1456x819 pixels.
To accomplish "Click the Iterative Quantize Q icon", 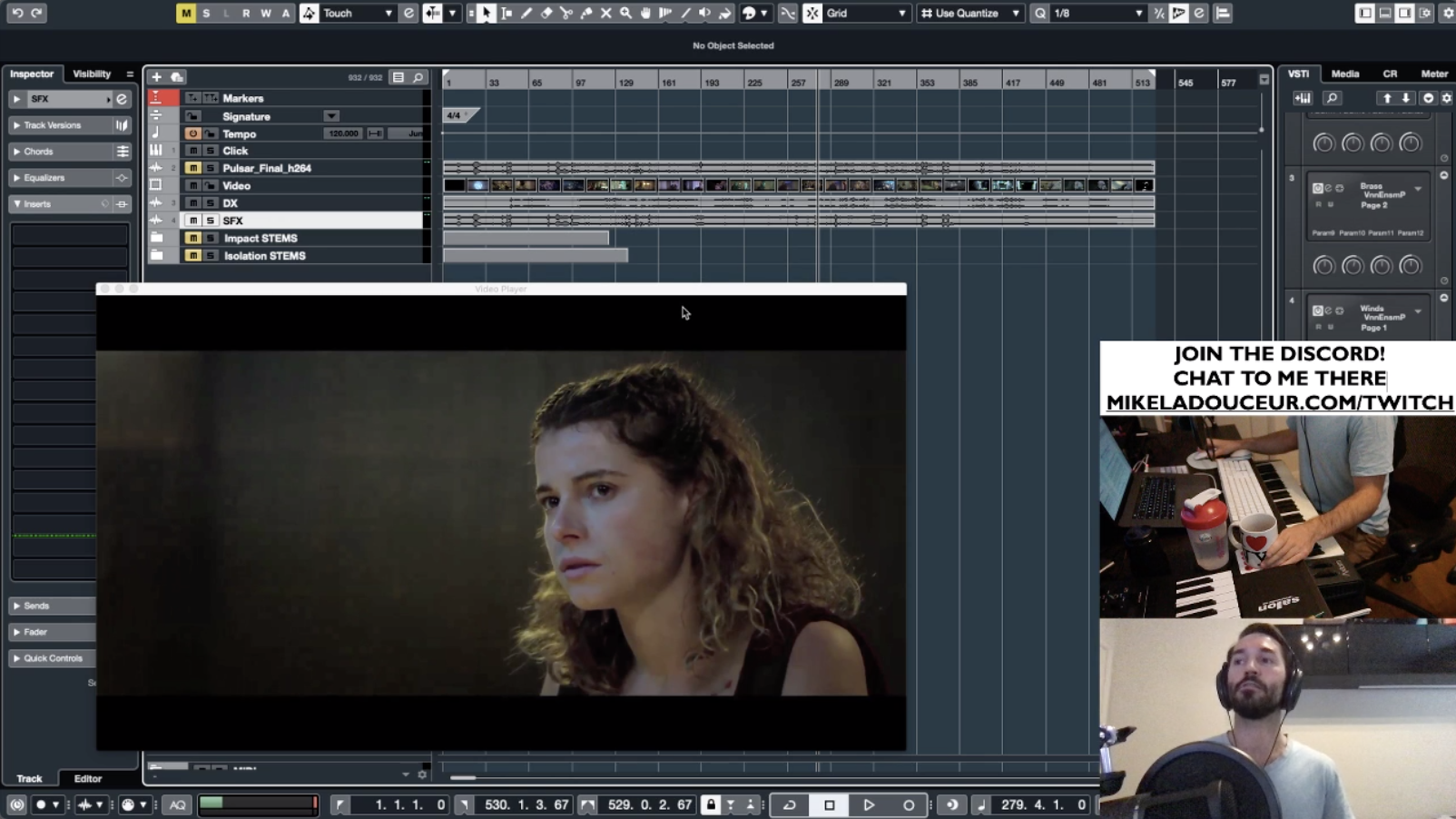I will click(x=1040, y=13).
